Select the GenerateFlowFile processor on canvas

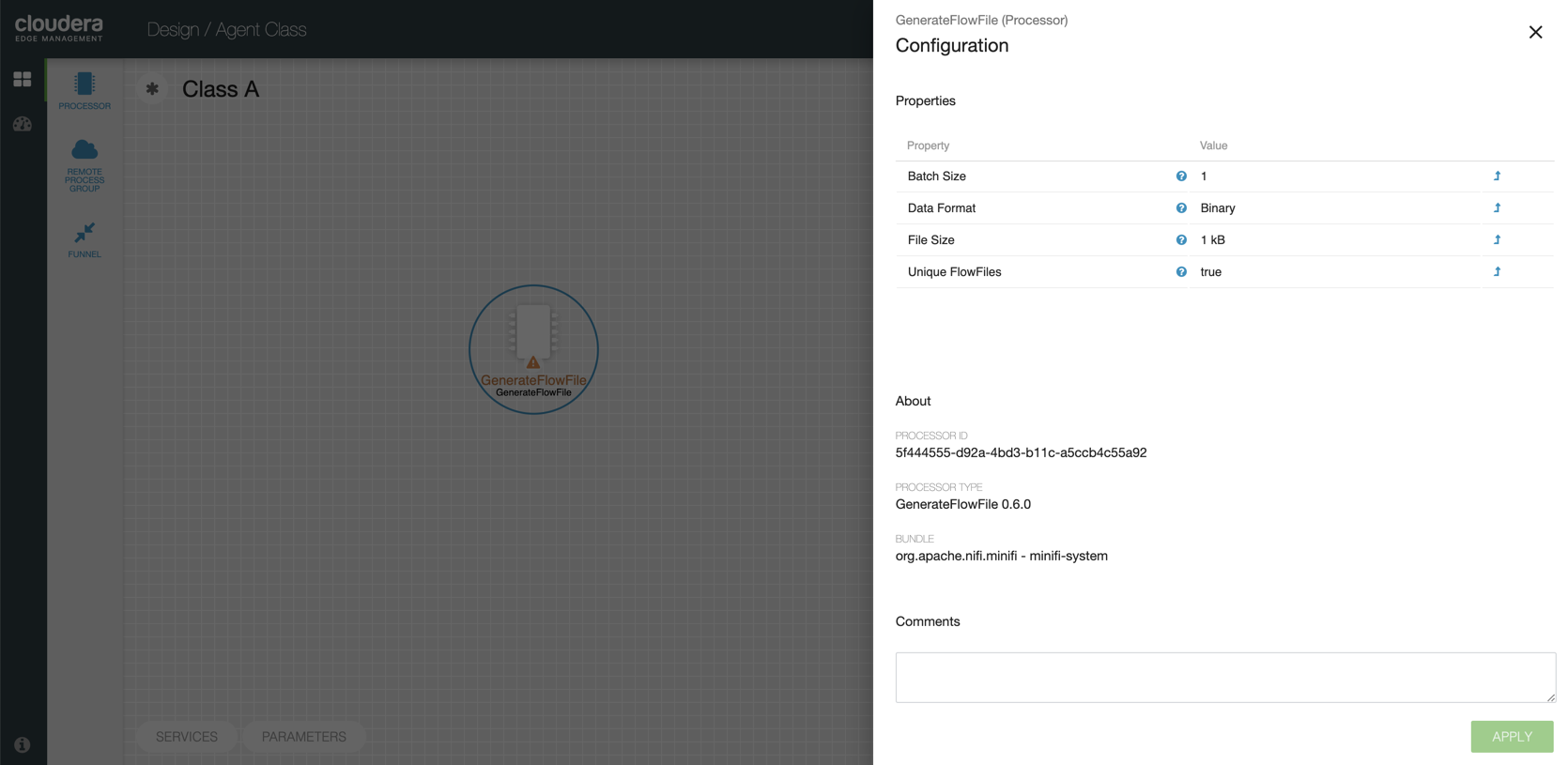click(533, 349)
